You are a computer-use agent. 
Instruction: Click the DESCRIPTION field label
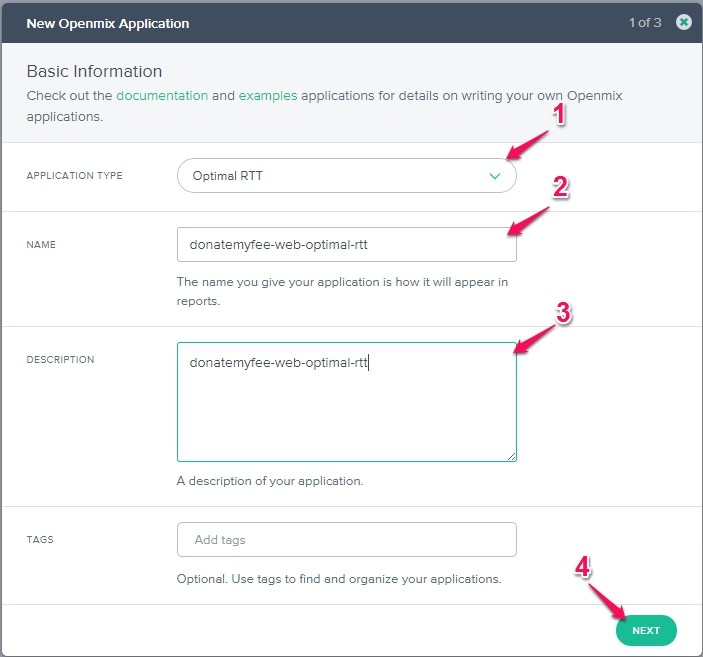coord(60,360)
